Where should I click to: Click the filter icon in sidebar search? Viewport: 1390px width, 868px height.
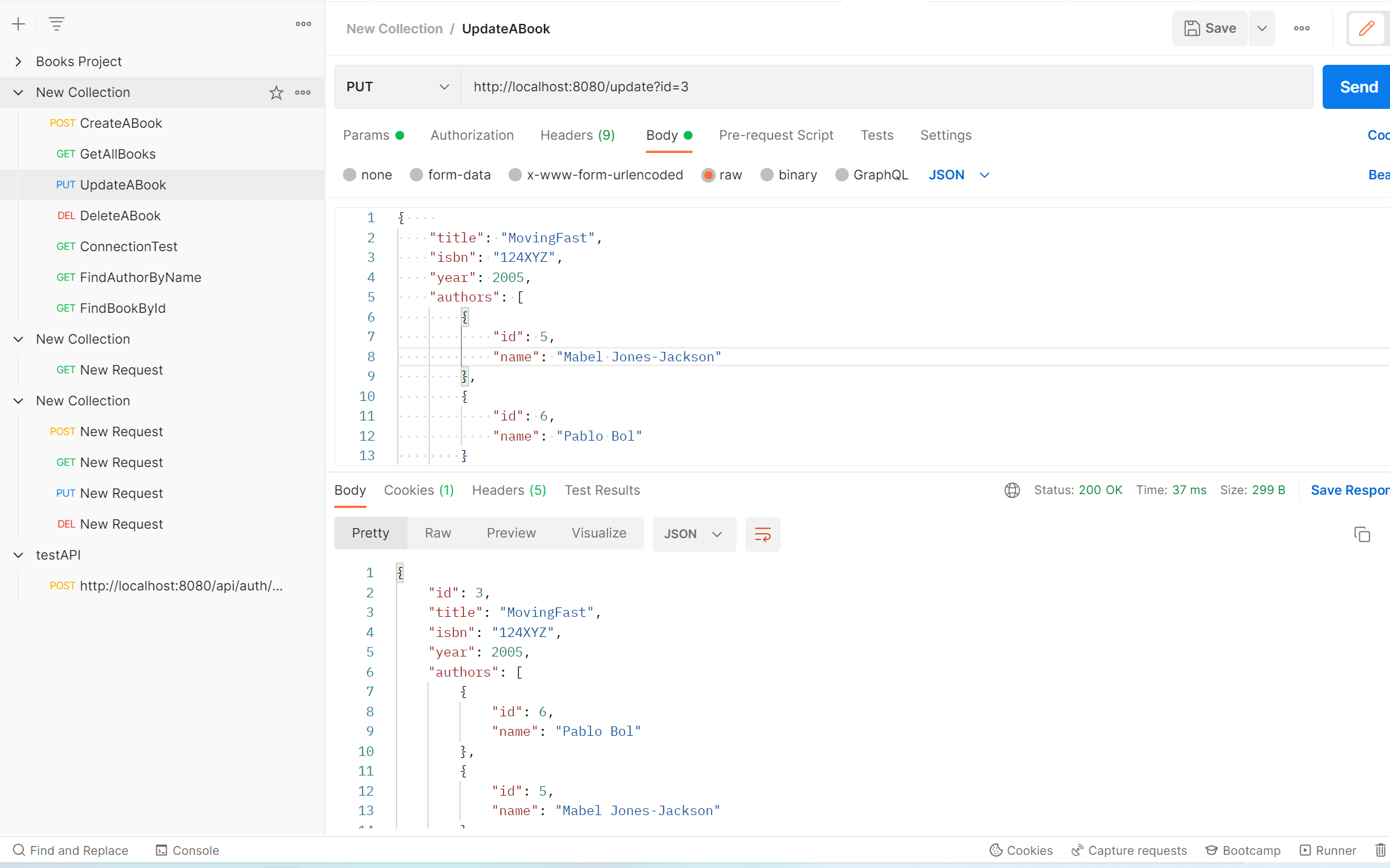[x=57, y=24]
